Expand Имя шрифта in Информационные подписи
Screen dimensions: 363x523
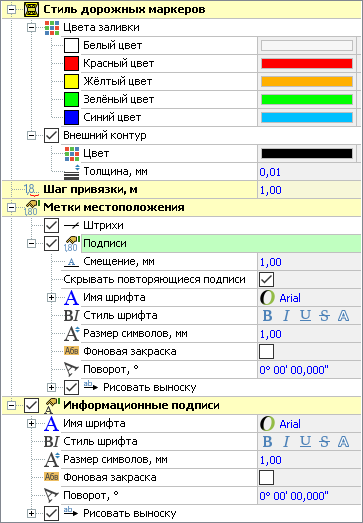(31, 424)
